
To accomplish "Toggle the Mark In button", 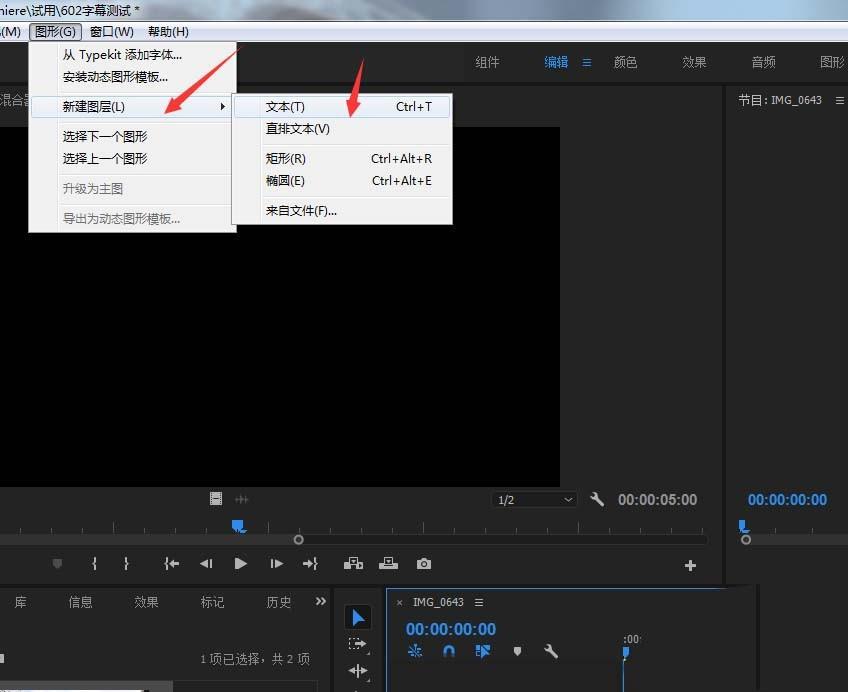I will click(93, 564).
